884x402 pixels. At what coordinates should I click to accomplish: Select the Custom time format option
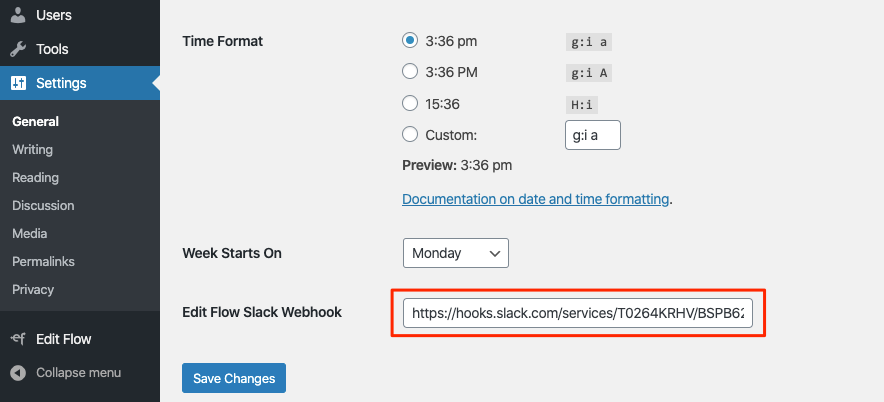pos(410,135)
